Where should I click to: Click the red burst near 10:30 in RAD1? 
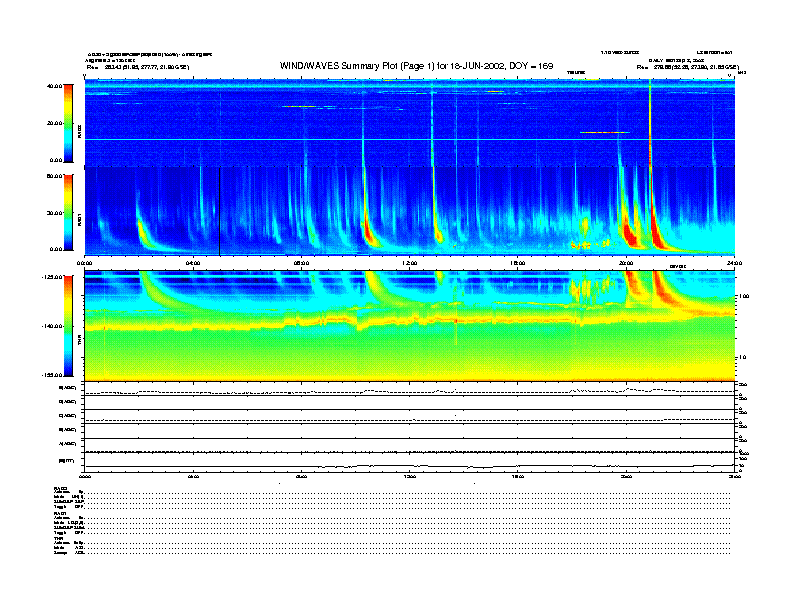click(x=368, y=231)
